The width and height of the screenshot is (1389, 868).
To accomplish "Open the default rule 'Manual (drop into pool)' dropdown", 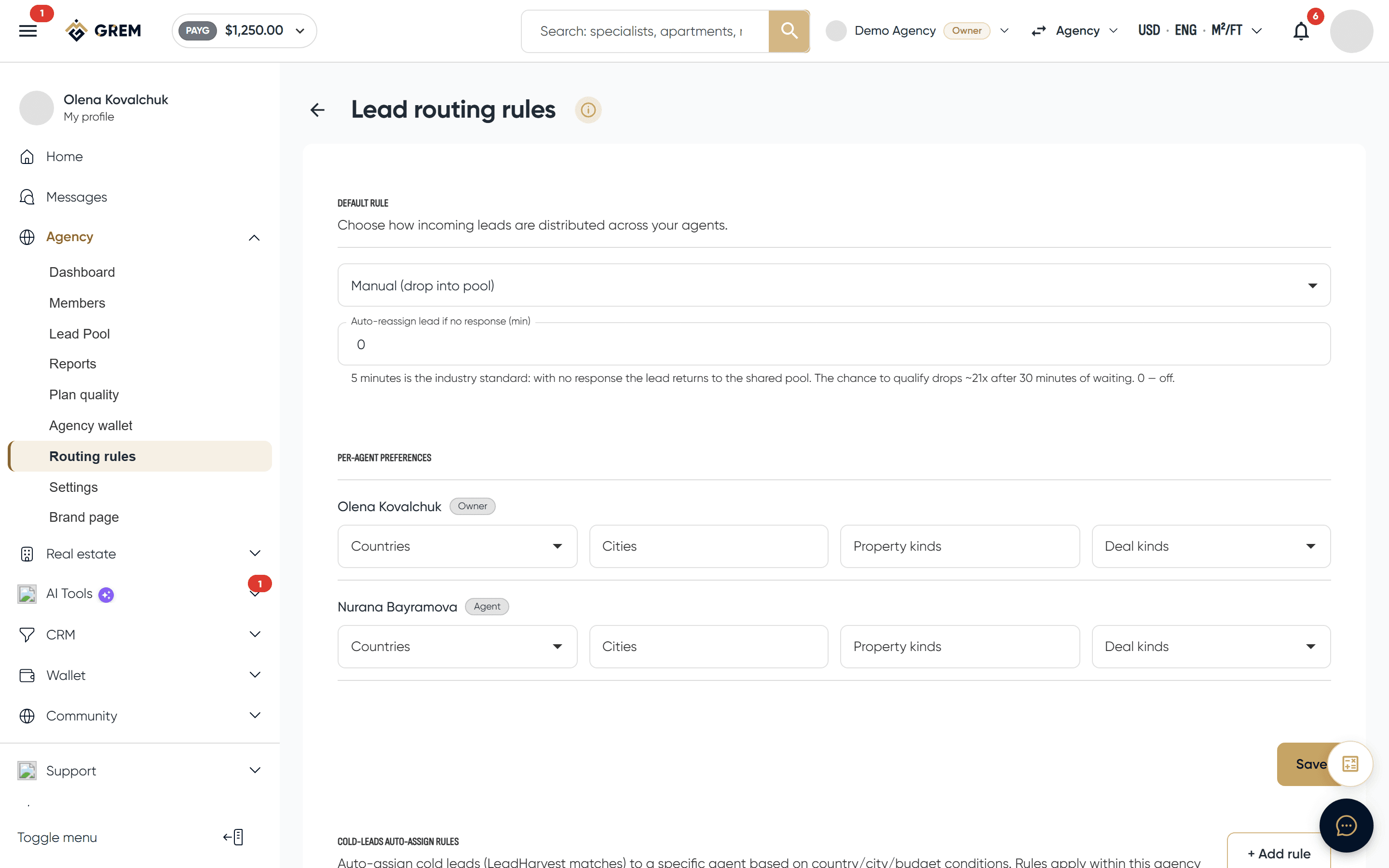I will click(833, 285).
